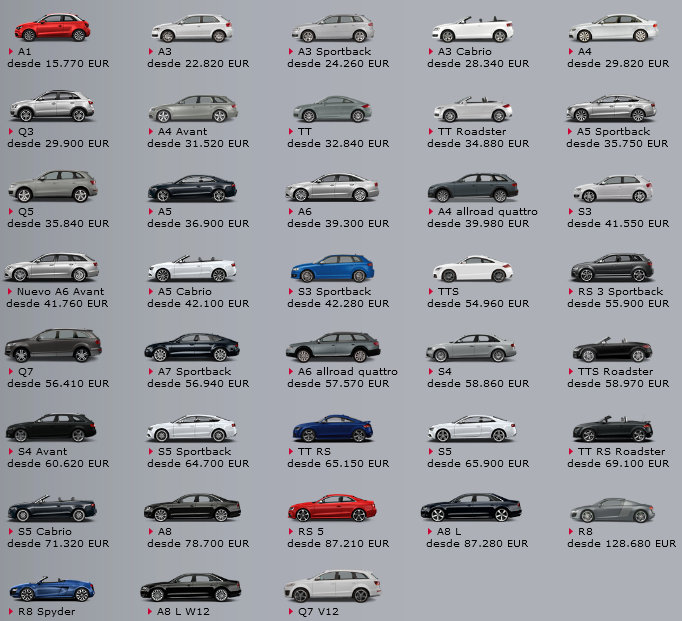This screenshot has height=621, width=682.
Task: Select the A4 Avant wagon image
Action: (x=193, y=109)
